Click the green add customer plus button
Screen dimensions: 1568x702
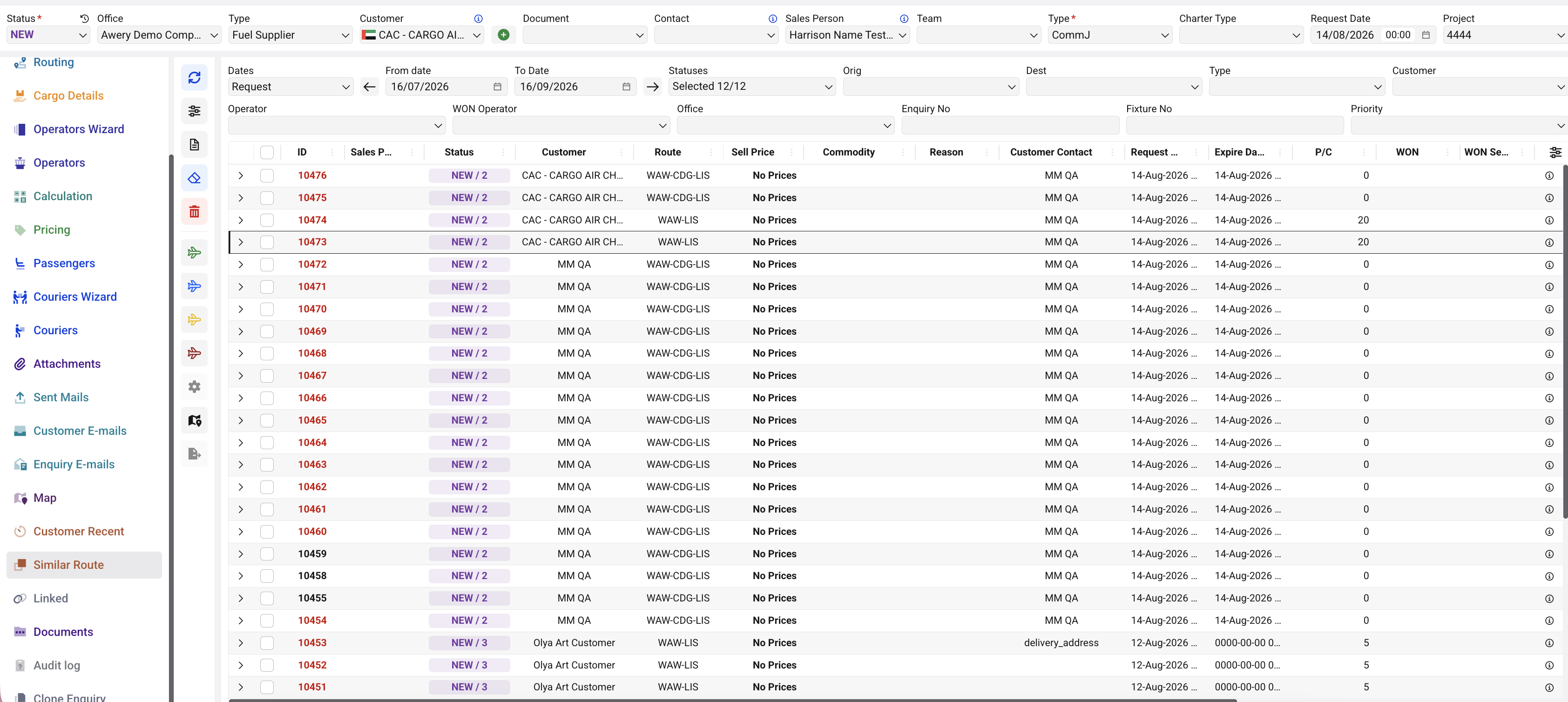click(x=503, y=35)
